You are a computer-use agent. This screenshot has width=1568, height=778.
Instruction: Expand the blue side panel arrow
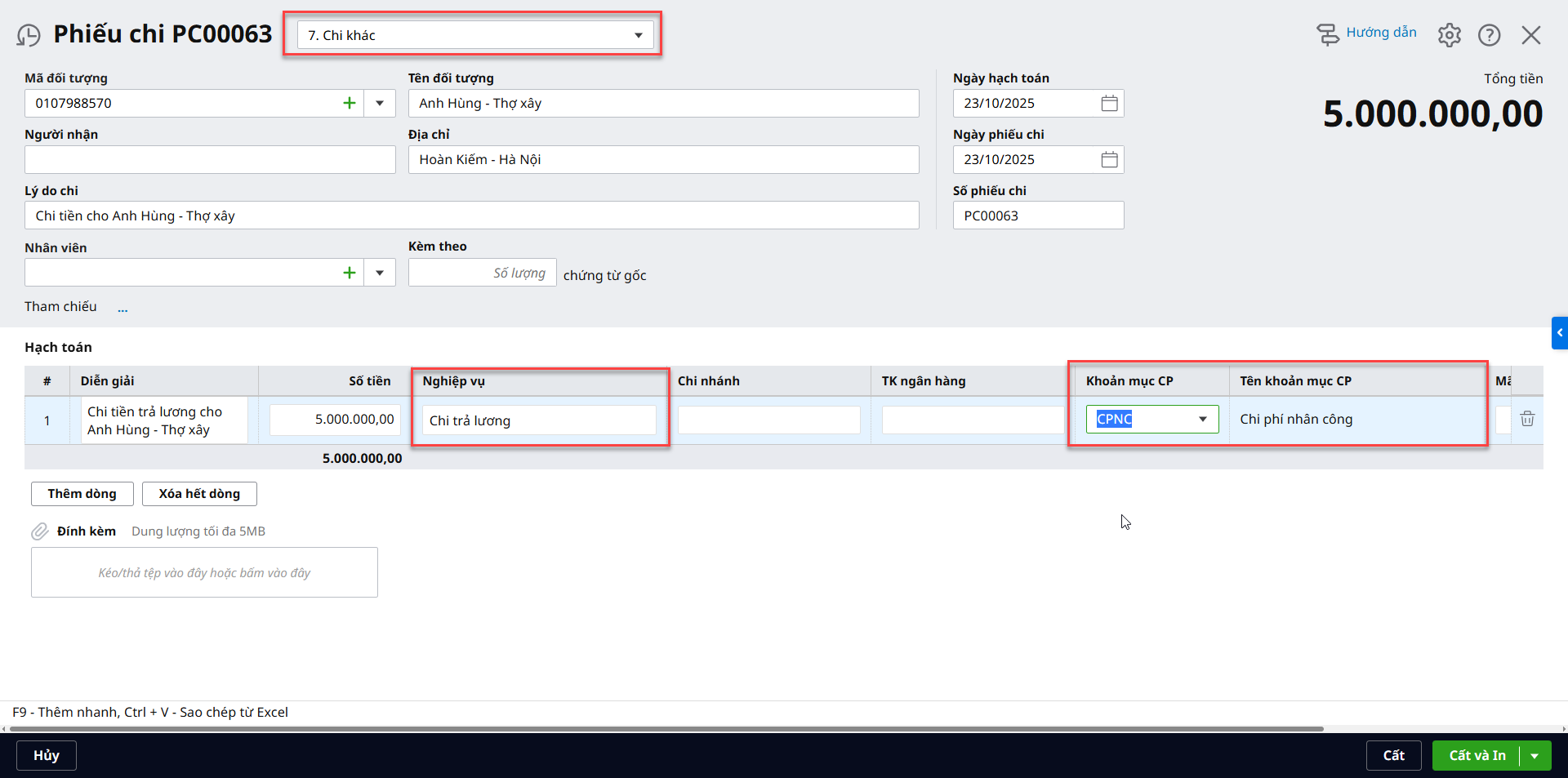pyautogui.click(x=1559, y=333)
